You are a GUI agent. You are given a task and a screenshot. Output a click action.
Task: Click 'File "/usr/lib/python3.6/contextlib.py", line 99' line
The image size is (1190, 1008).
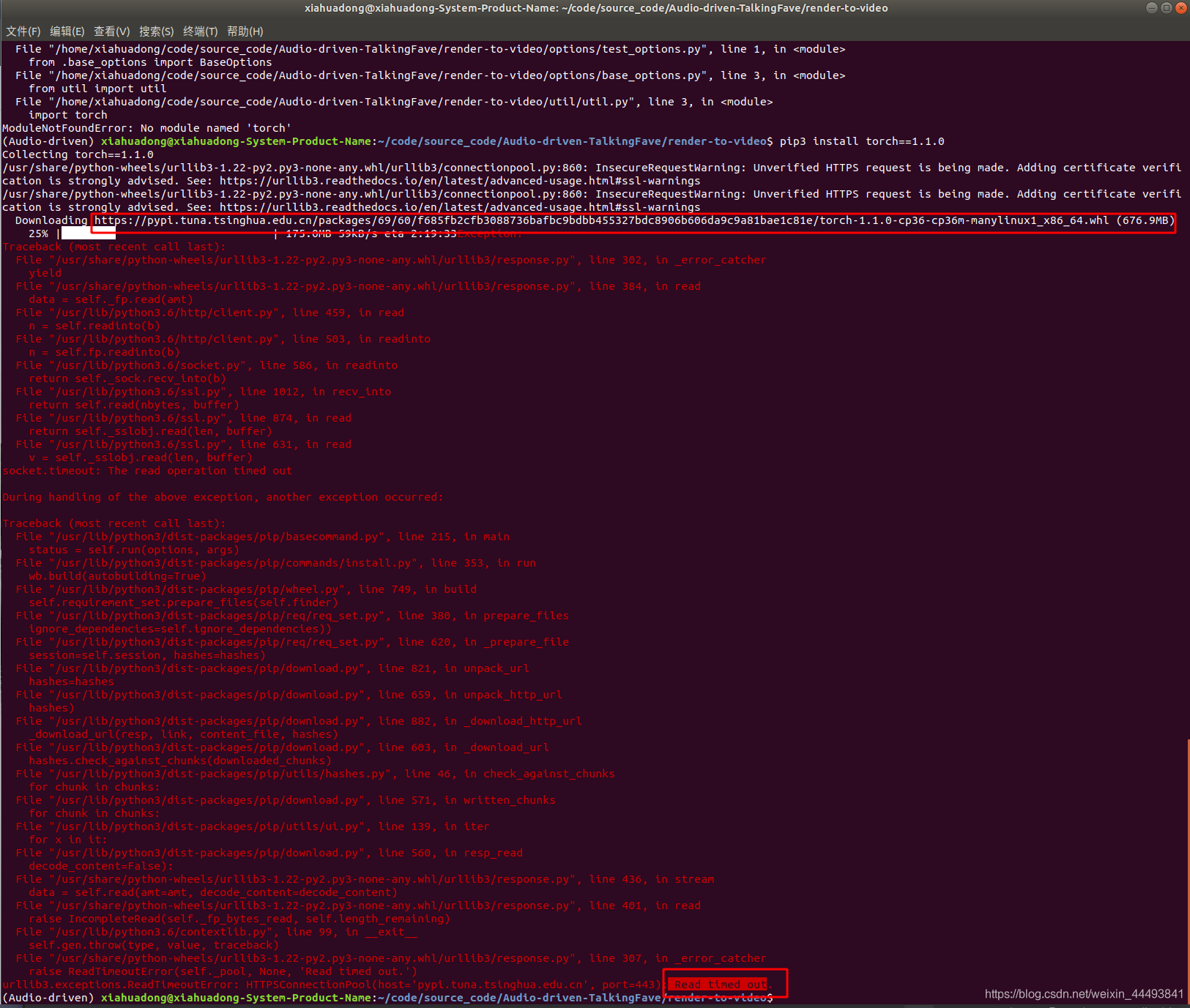coord(216,932)
